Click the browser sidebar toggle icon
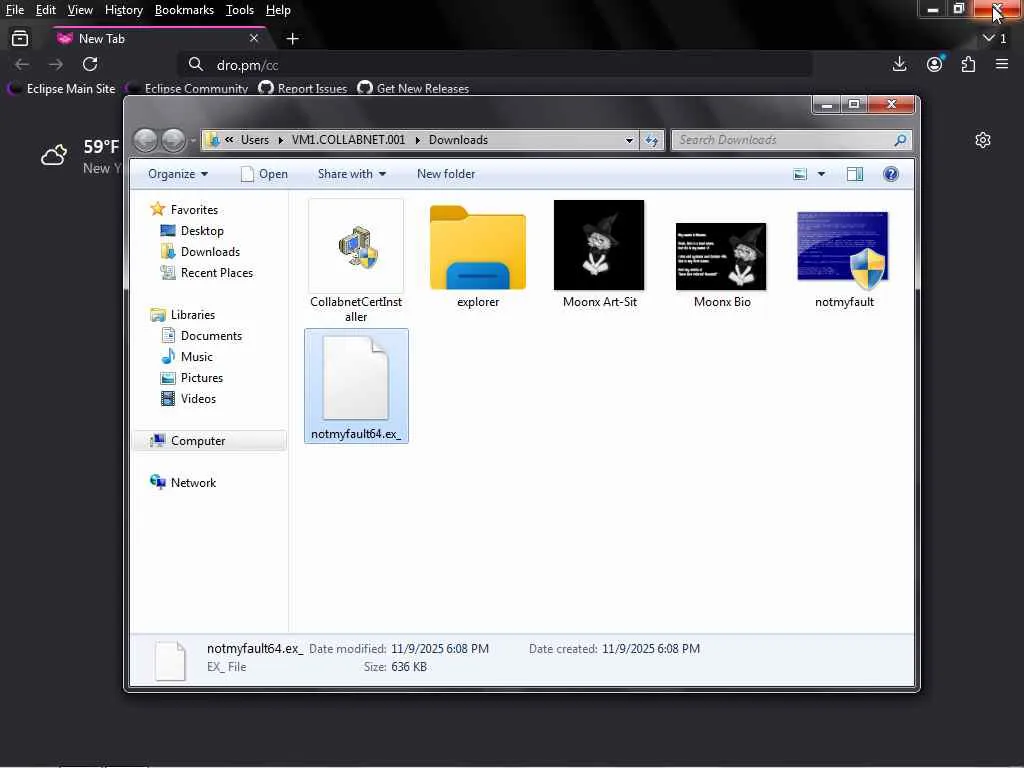 pos(20,39)
